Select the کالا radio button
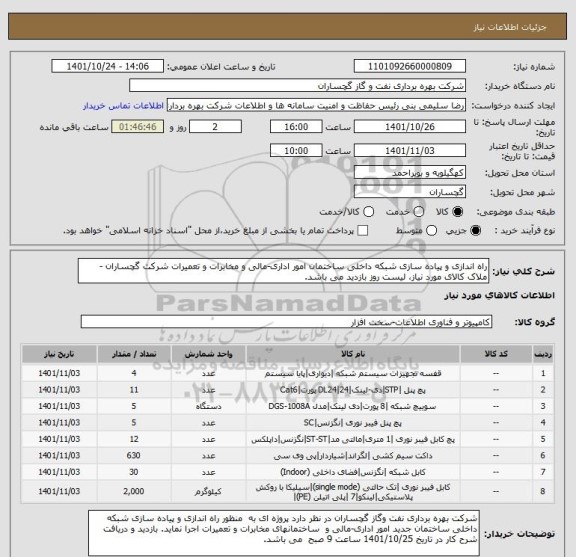Screen dimensions: 576x557 [x=458, y=212]
